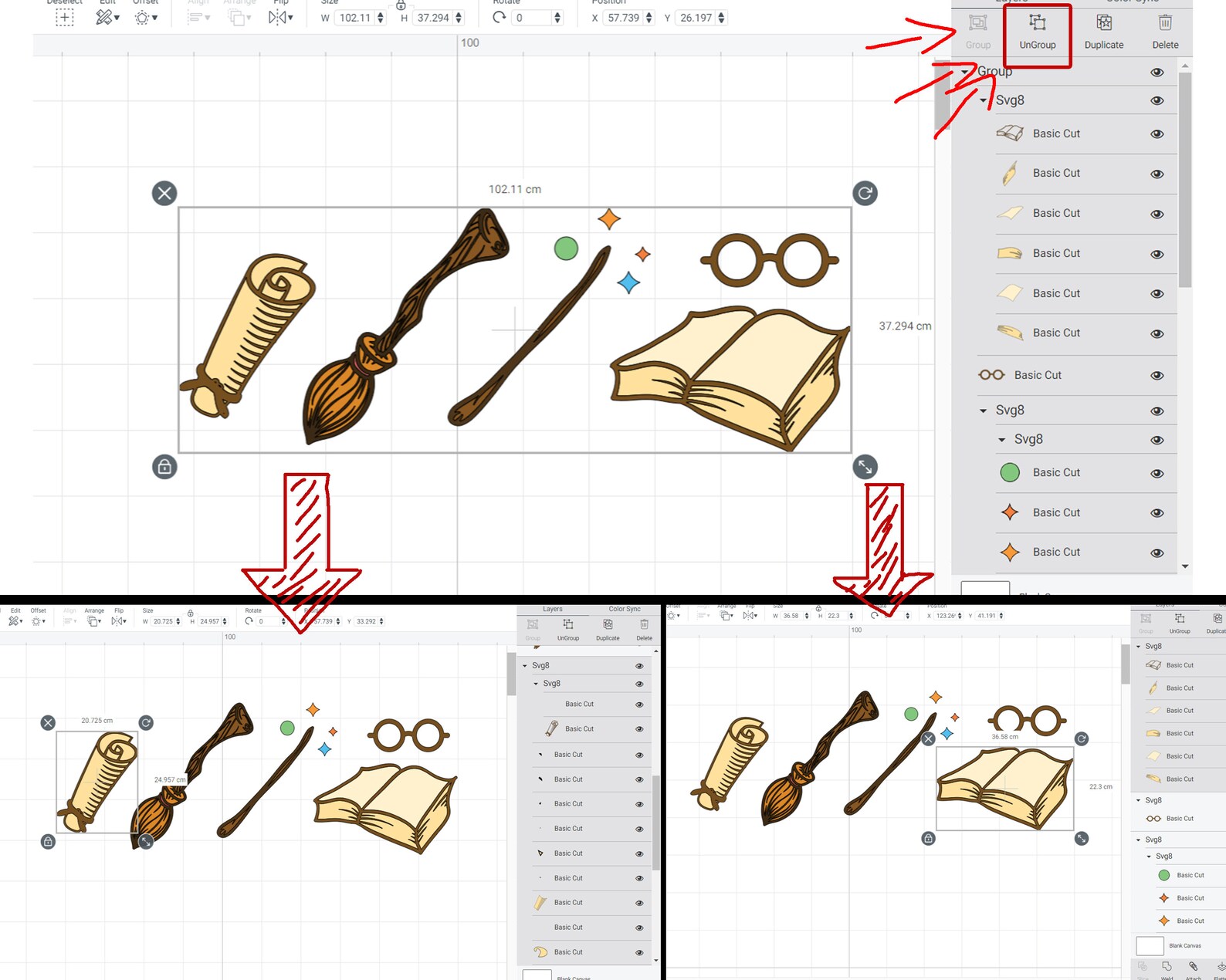The height and width of the screenshot is (980, 1226).
Task: Click the broom artwork on the bottom-right canvas
Action: (818, 758)
